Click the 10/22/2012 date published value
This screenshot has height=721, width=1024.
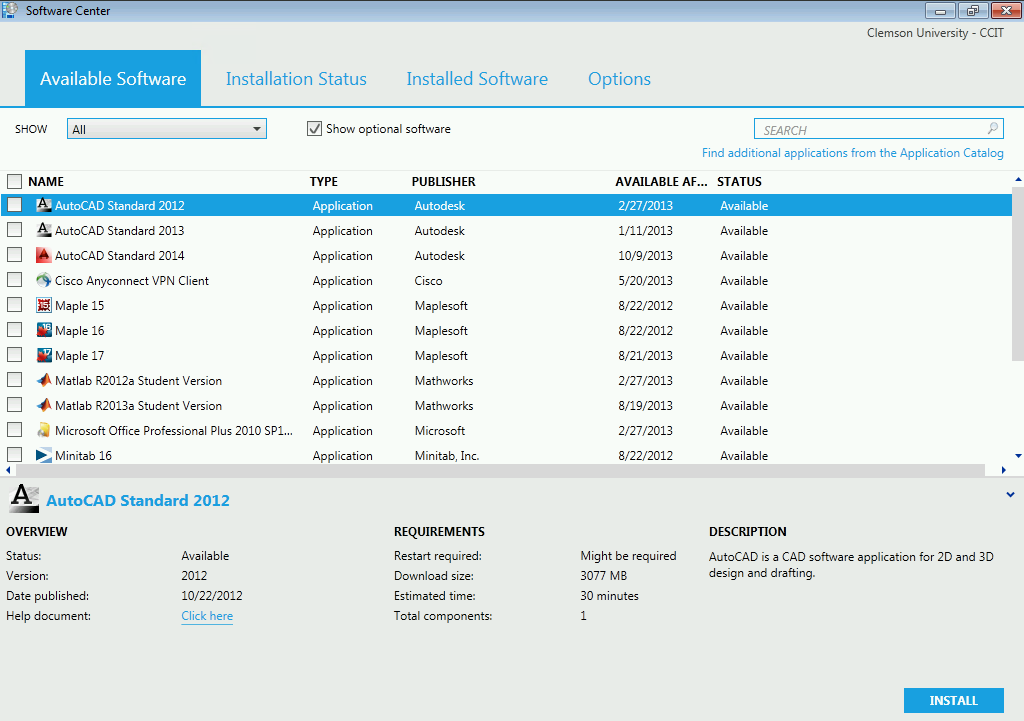[x=212, y=596]
